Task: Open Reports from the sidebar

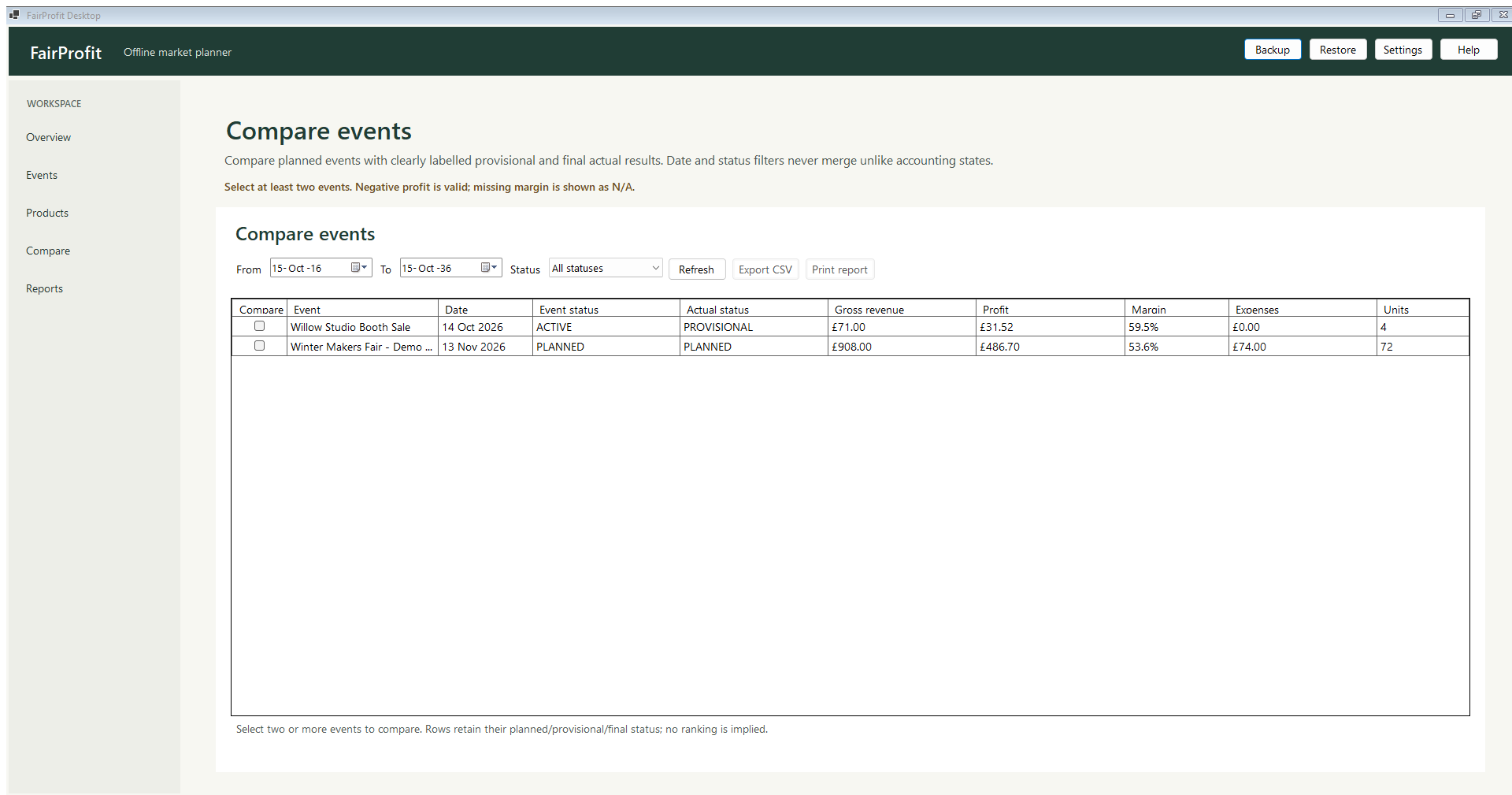Action: (x=44, y=288)
